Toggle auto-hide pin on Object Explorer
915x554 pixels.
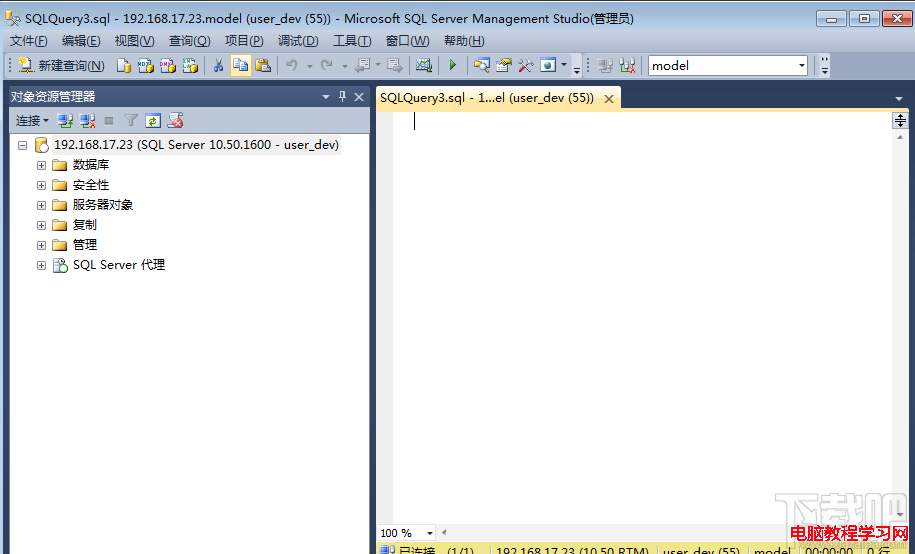tap(343, 97)
